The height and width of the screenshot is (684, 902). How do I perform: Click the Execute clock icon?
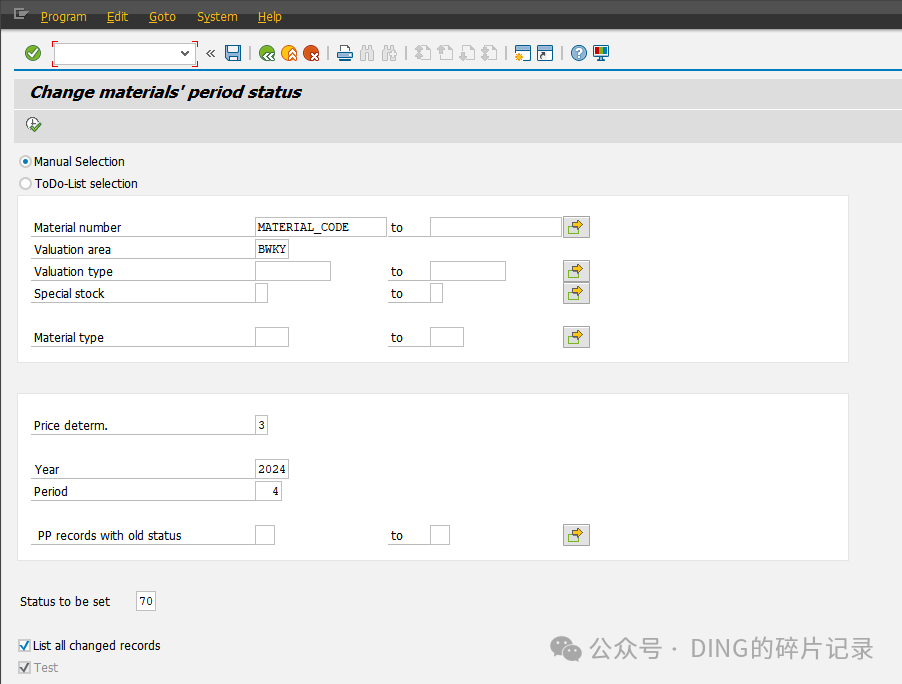click(x=33, y=124)
